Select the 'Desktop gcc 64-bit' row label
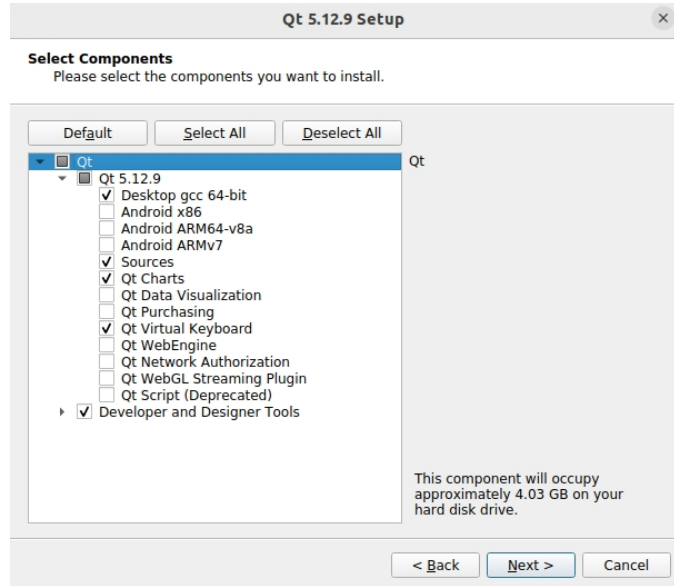The height and width of the screenshot is (588, 676). [184, 196]
